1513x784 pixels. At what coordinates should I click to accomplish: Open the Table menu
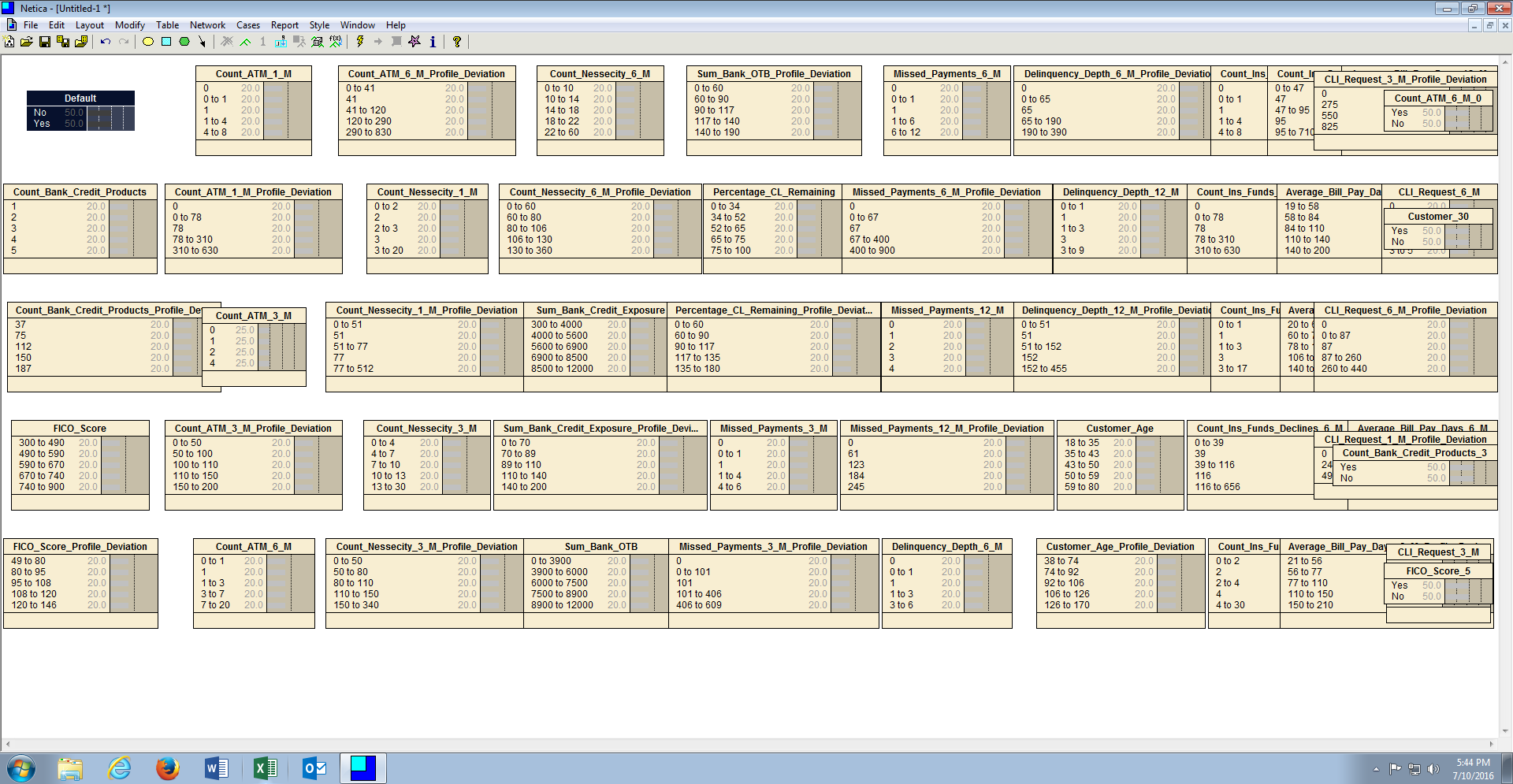[167, 25]
